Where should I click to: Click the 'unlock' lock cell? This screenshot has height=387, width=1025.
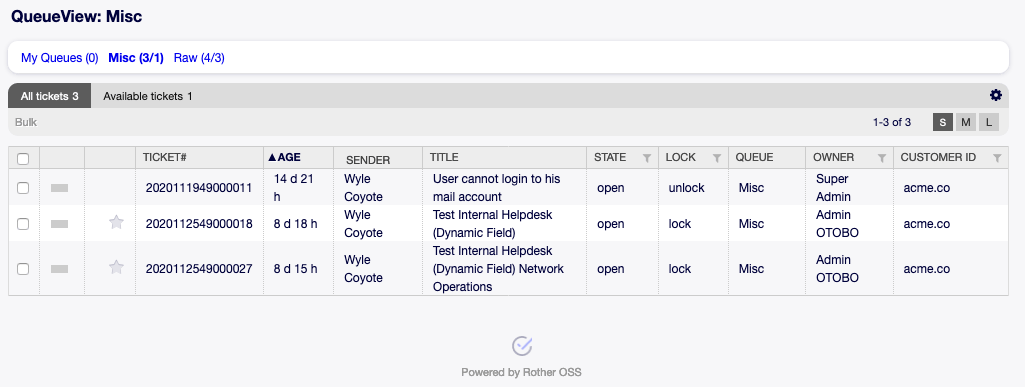click(686, 188)
